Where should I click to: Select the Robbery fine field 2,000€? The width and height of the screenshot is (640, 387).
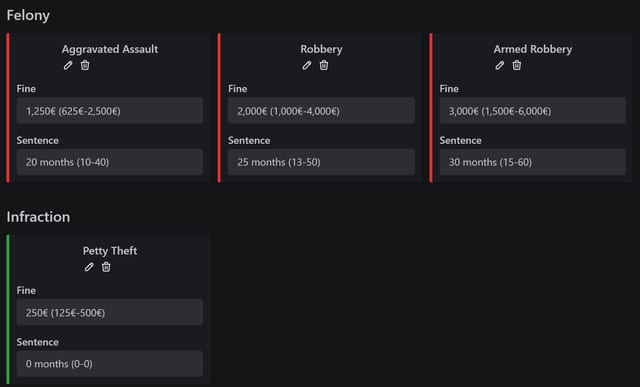[x=321, y=111]
